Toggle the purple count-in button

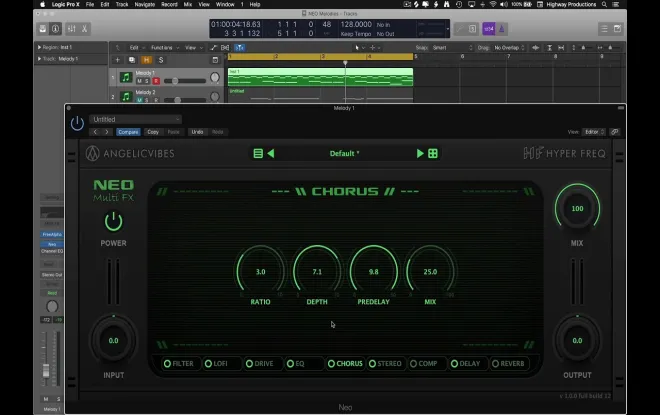pos(488,29)
